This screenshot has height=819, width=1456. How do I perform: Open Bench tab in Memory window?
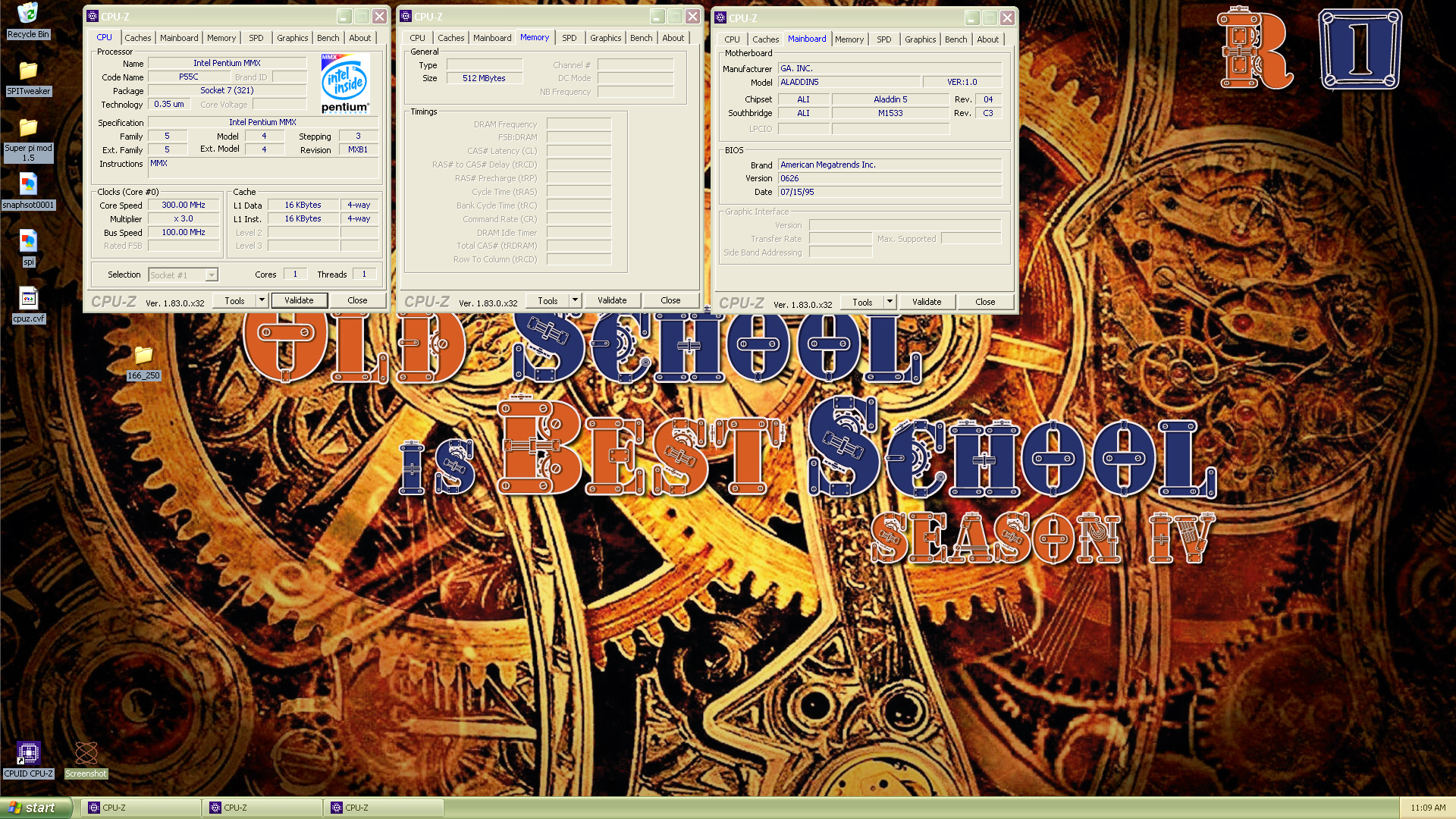(x=642, y=38)
